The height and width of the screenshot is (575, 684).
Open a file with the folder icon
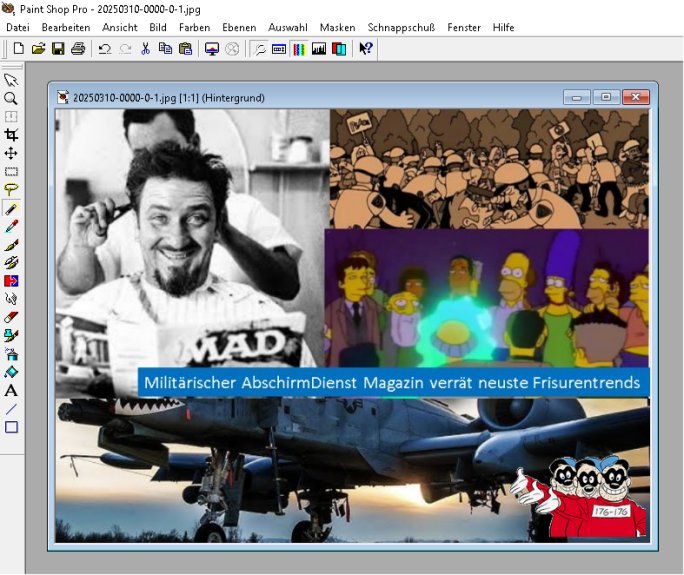[38, 48]
